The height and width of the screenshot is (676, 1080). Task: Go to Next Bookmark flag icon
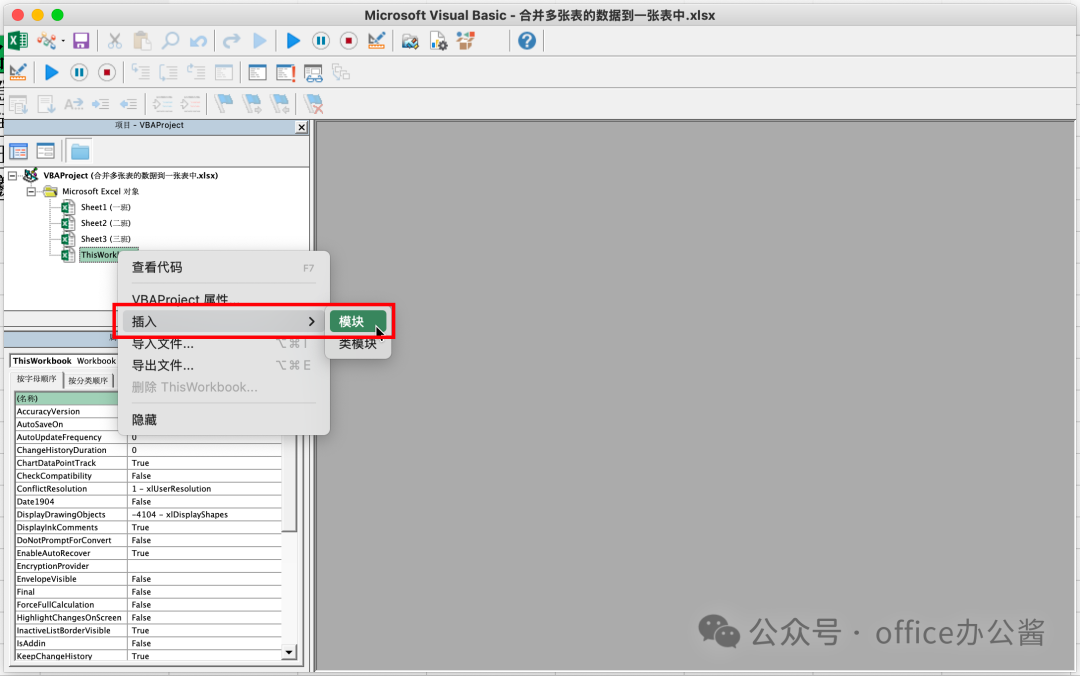[x=252, y=104]
